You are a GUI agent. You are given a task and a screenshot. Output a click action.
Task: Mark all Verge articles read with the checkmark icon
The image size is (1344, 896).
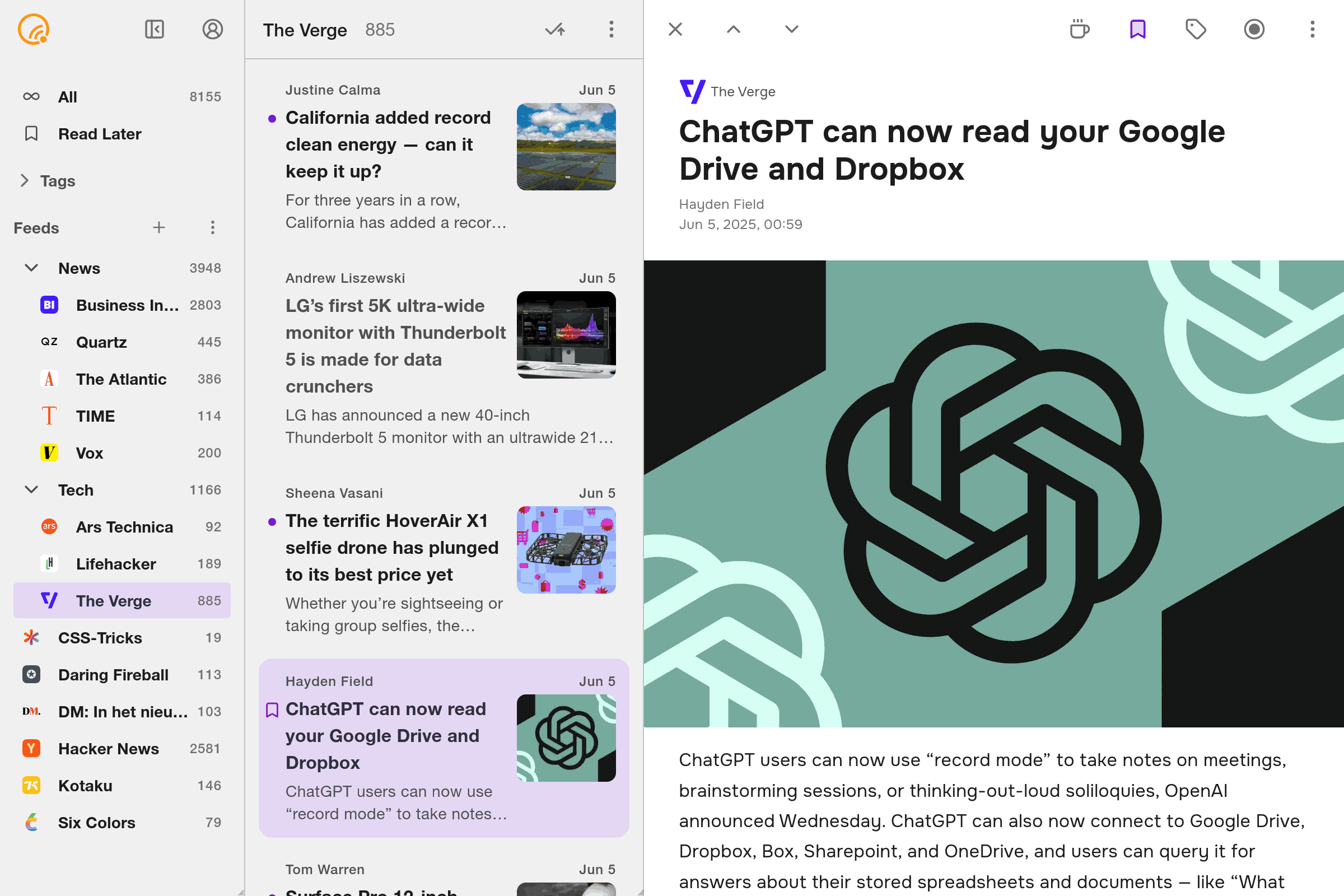click(554, 30)
